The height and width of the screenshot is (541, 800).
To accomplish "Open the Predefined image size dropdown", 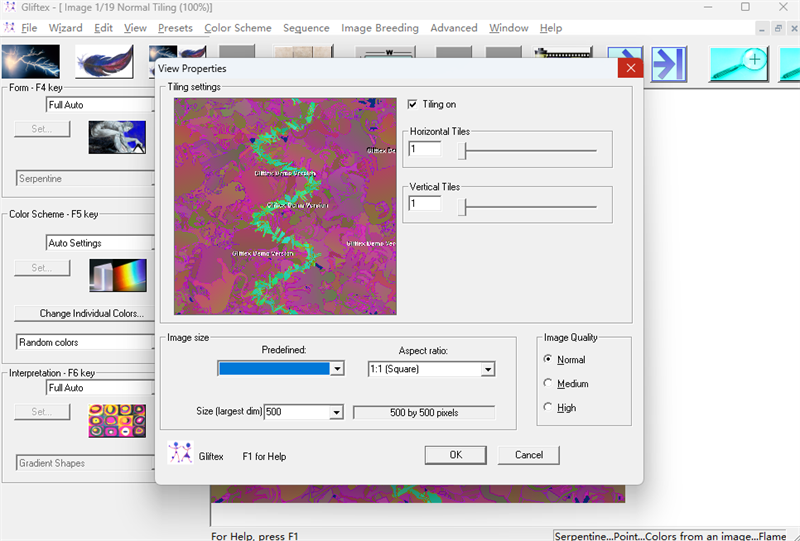I will (337, 368).
